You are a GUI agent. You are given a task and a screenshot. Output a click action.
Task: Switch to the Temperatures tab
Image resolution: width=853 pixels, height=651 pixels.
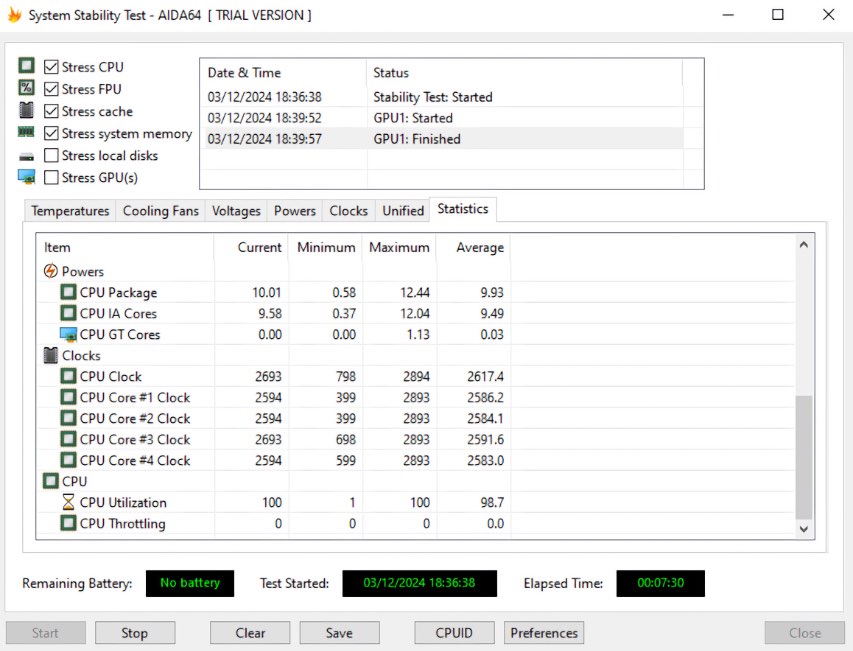pos(70,211)
